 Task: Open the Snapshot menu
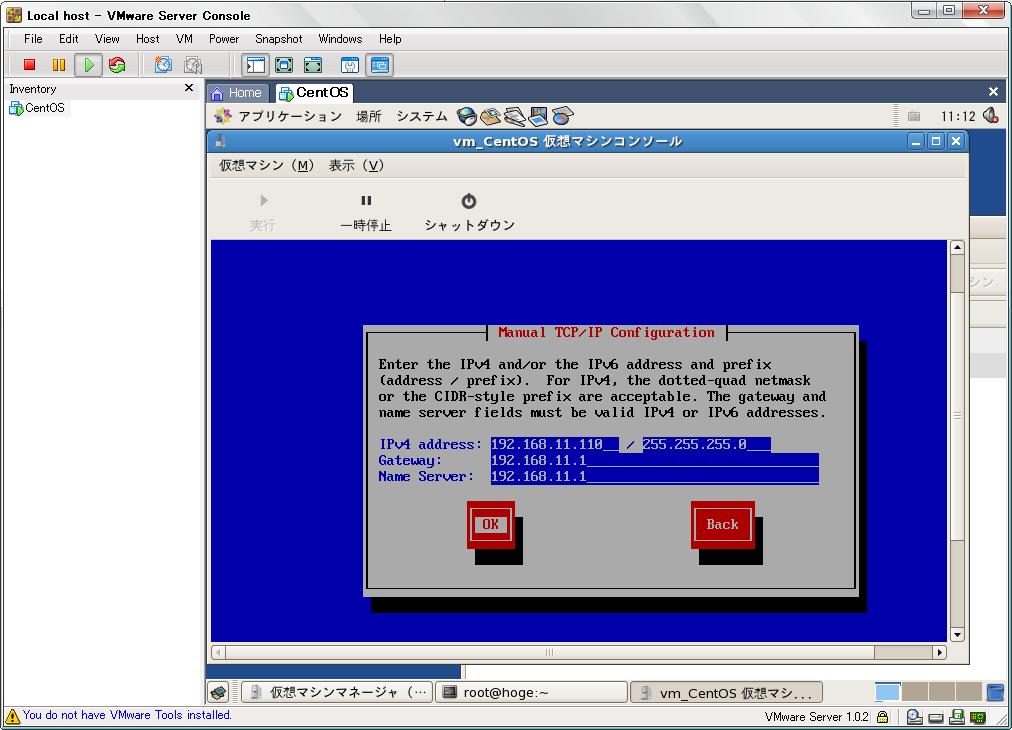tap(278, 39)
